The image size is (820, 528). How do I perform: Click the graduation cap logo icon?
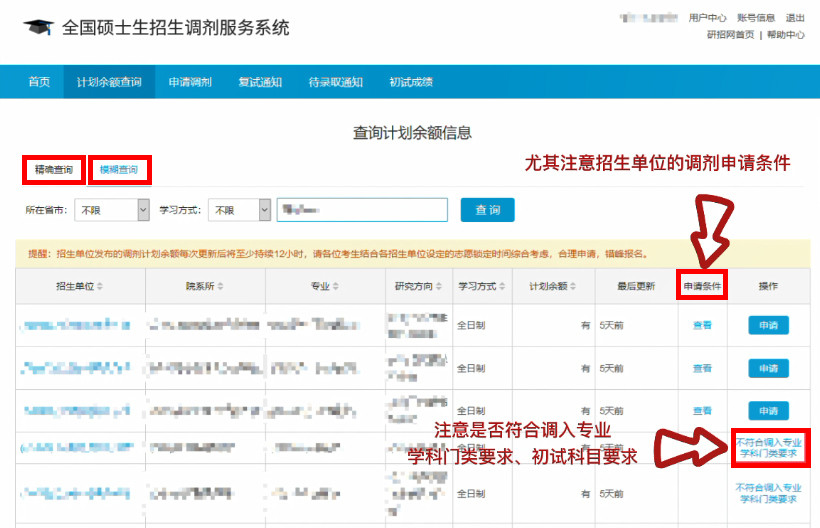point(38,27)
